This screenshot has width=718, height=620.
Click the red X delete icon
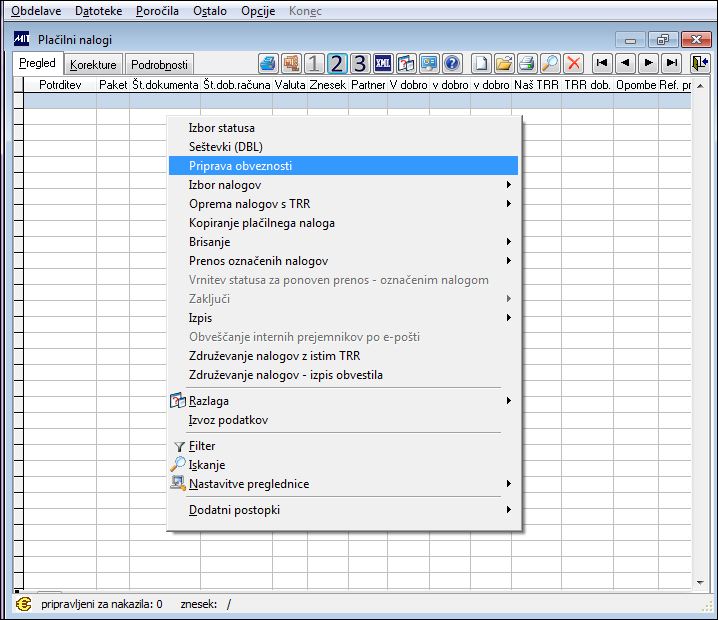(574, 63)
